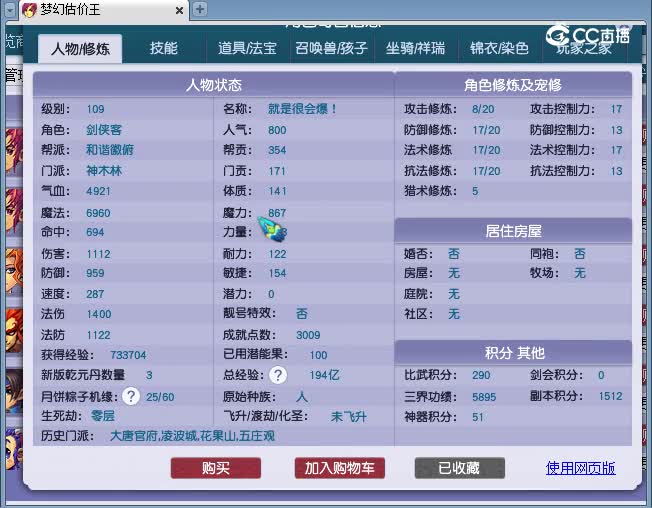Screen dimensions: 652x508
Task: Click the help icon beside 月饼粽子机缘
Action: (x=131, y=396)
